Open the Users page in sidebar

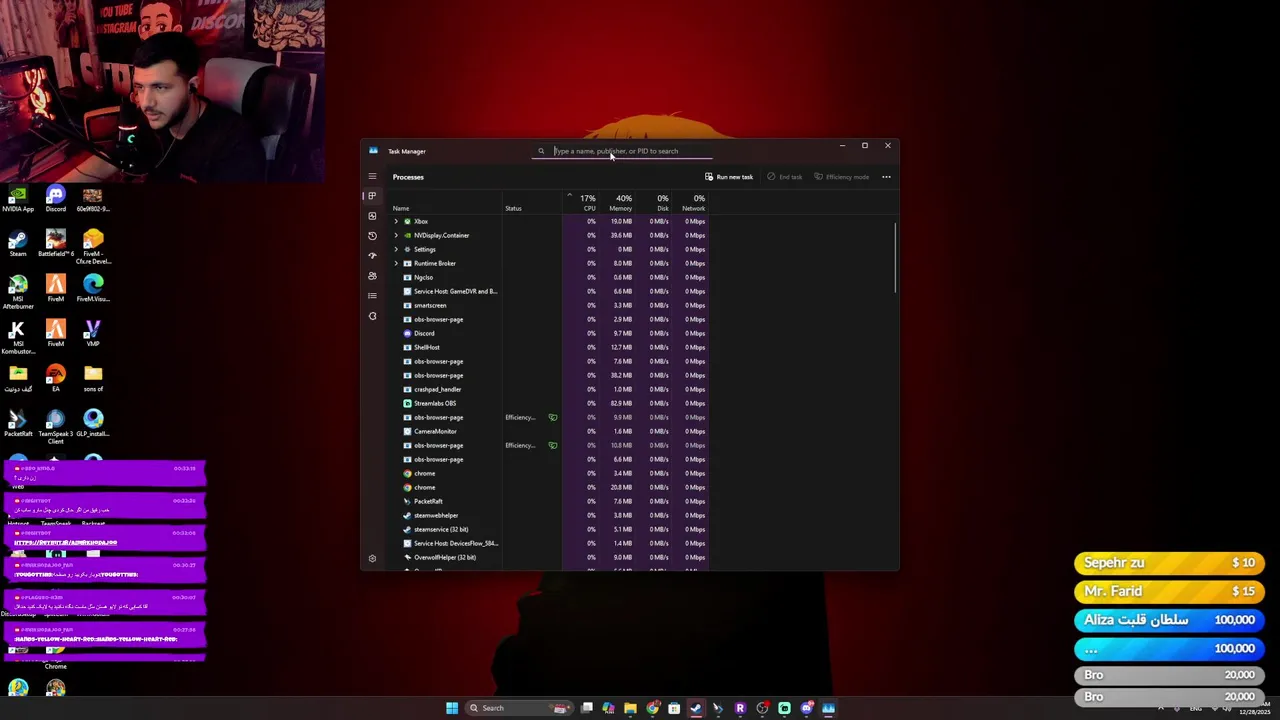[372, 276]
